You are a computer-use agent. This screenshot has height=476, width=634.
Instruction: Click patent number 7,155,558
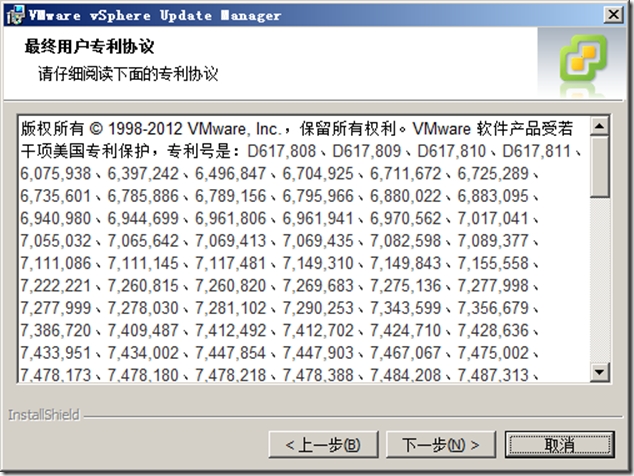coord(493,264)
